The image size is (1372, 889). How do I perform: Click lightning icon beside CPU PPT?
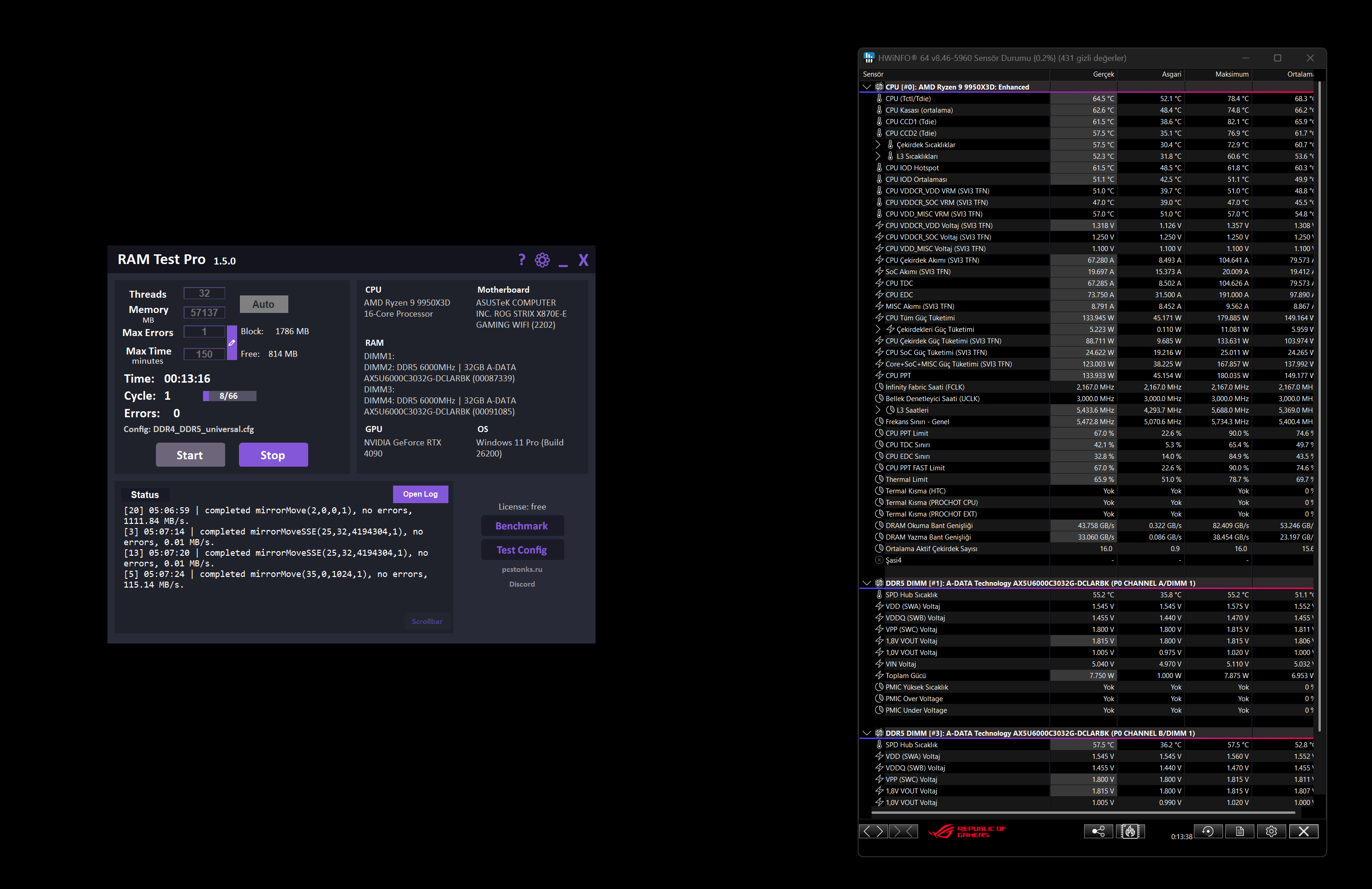879,376
